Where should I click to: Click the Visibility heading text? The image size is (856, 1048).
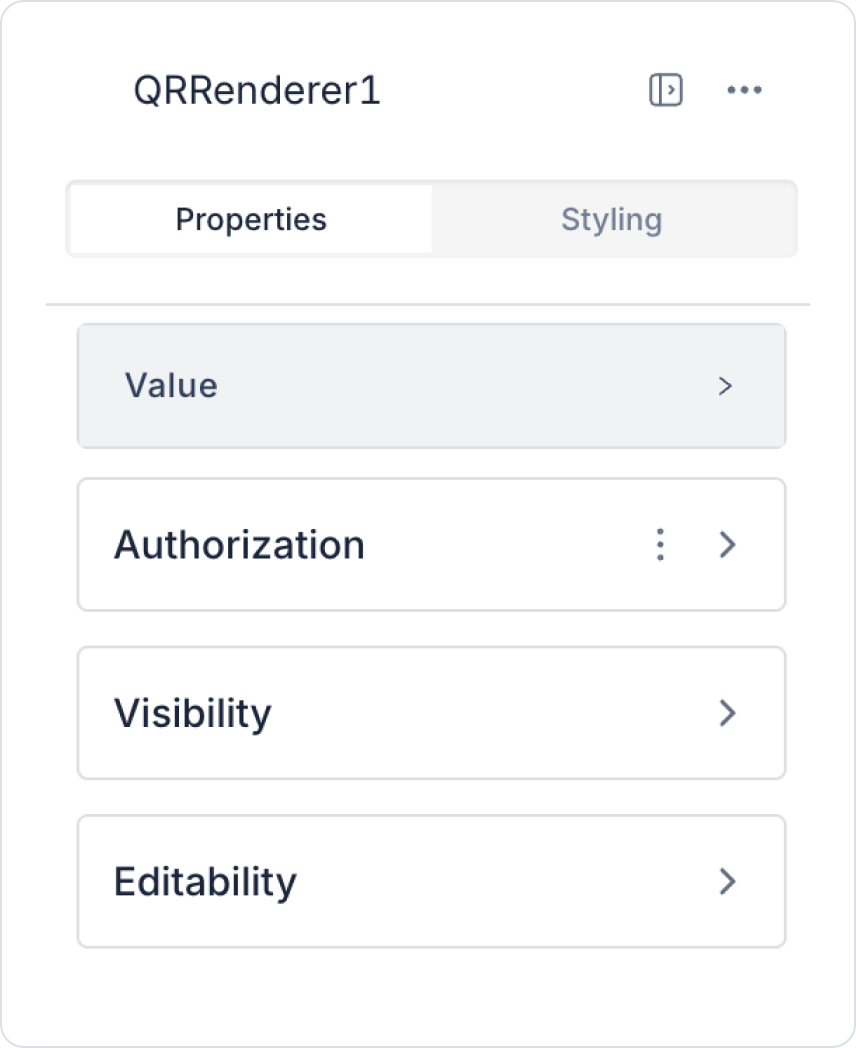click(x=192, y=713)
